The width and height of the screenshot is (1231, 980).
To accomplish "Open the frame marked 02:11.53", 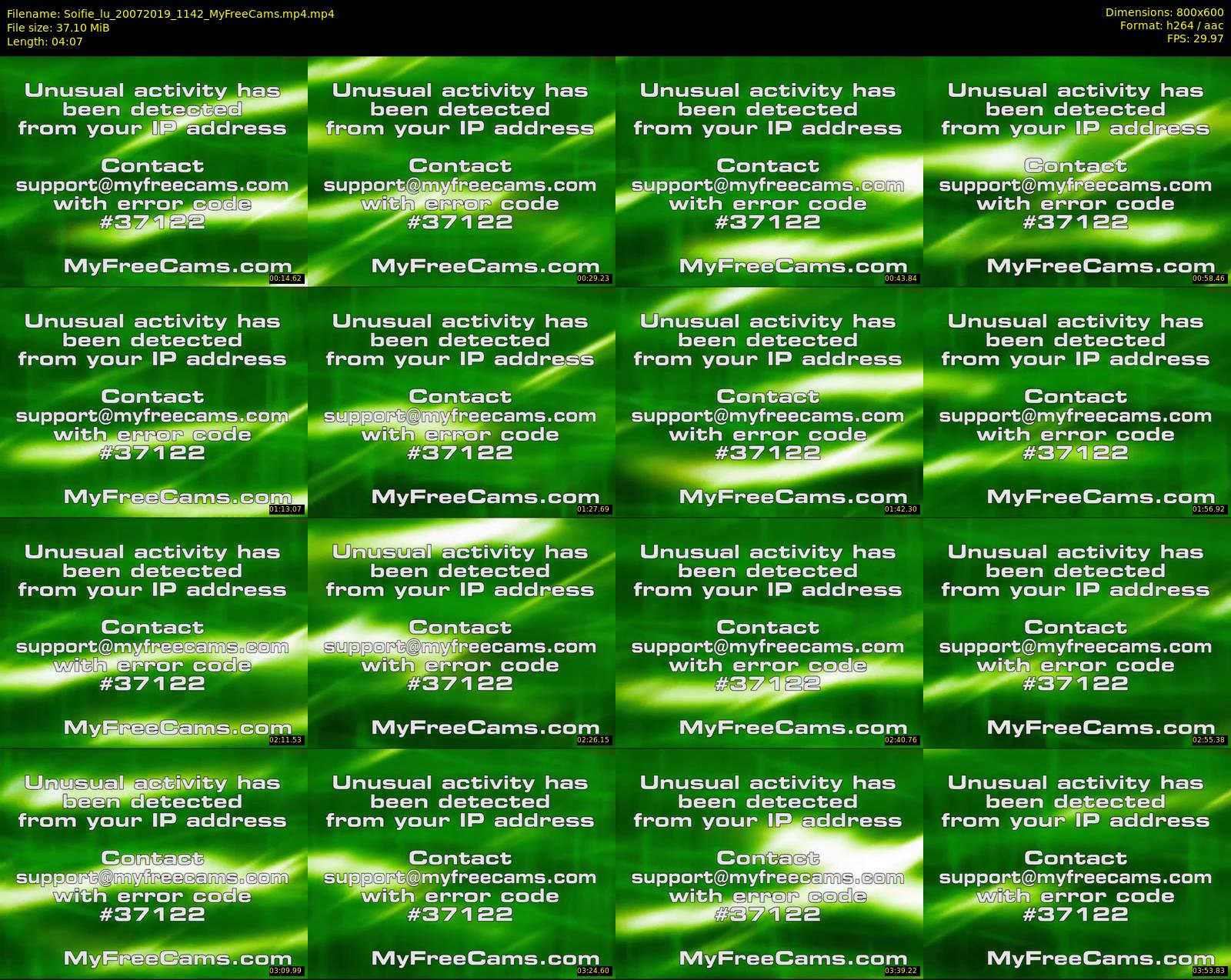I will point(153,632).
